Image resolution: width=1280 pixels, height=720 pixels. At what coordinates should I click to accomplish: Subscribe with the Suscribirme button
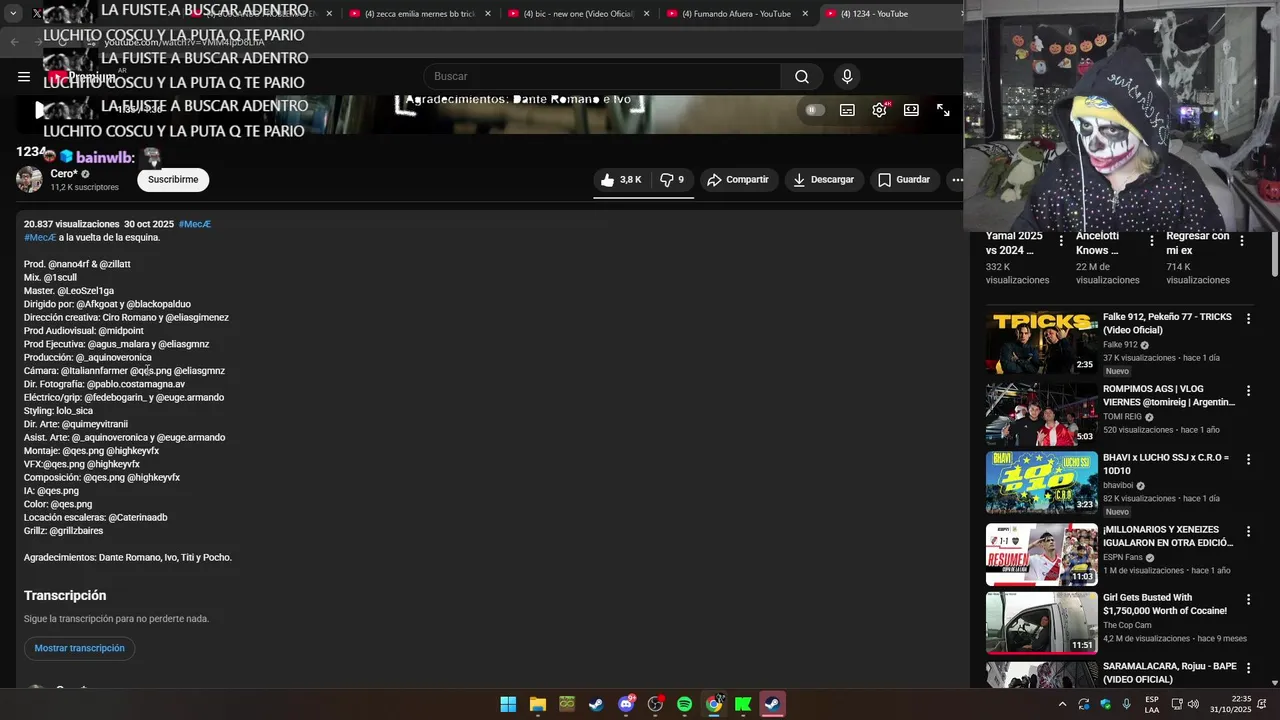pyautogui.click(x=173, y=180)
